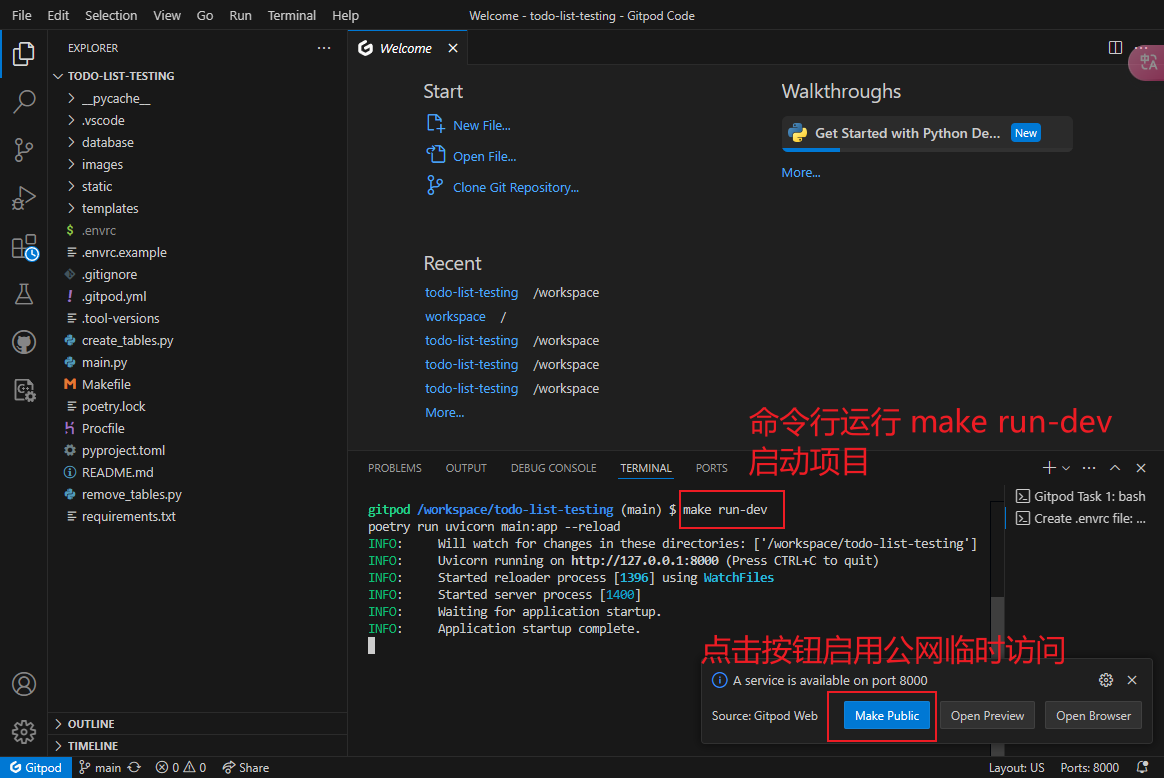
Task: Click the Open Browser button
Action: (x=1093, y=716)
